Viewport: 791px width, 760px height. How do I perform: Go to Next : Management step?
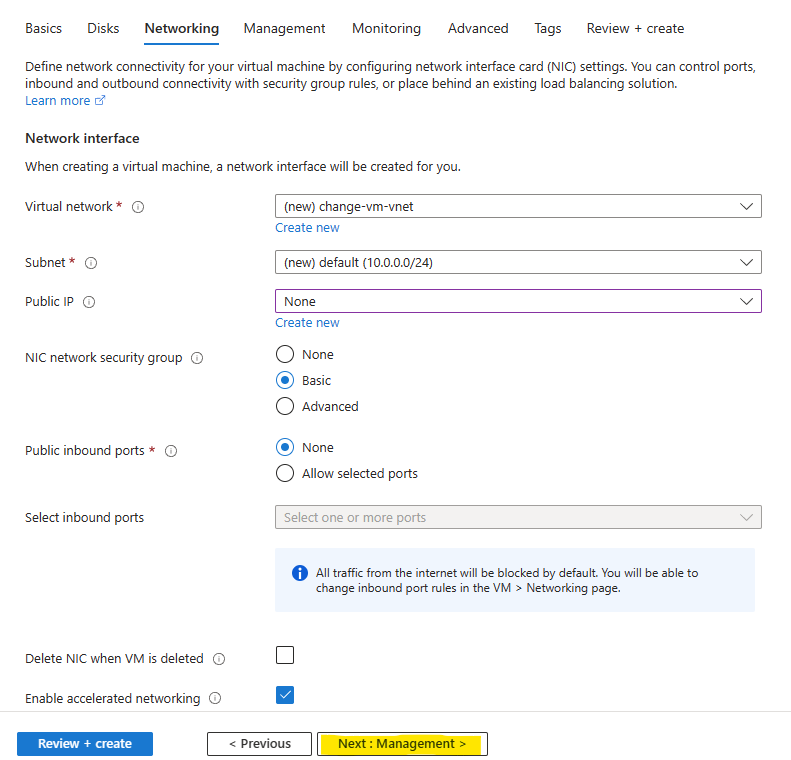(402, 743)
